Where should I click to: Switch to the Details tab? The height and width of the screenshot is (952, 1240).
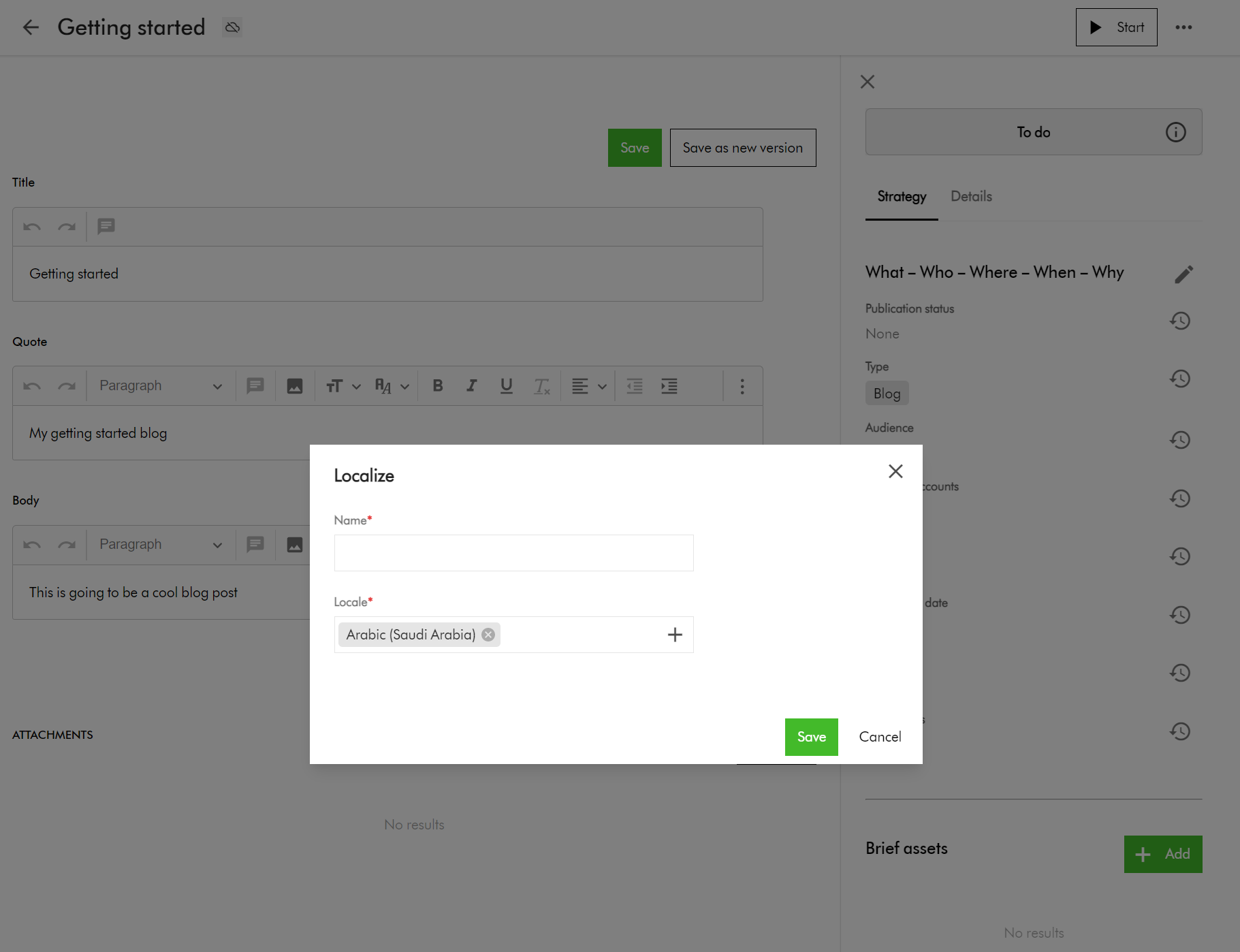(x=971, y=197)
